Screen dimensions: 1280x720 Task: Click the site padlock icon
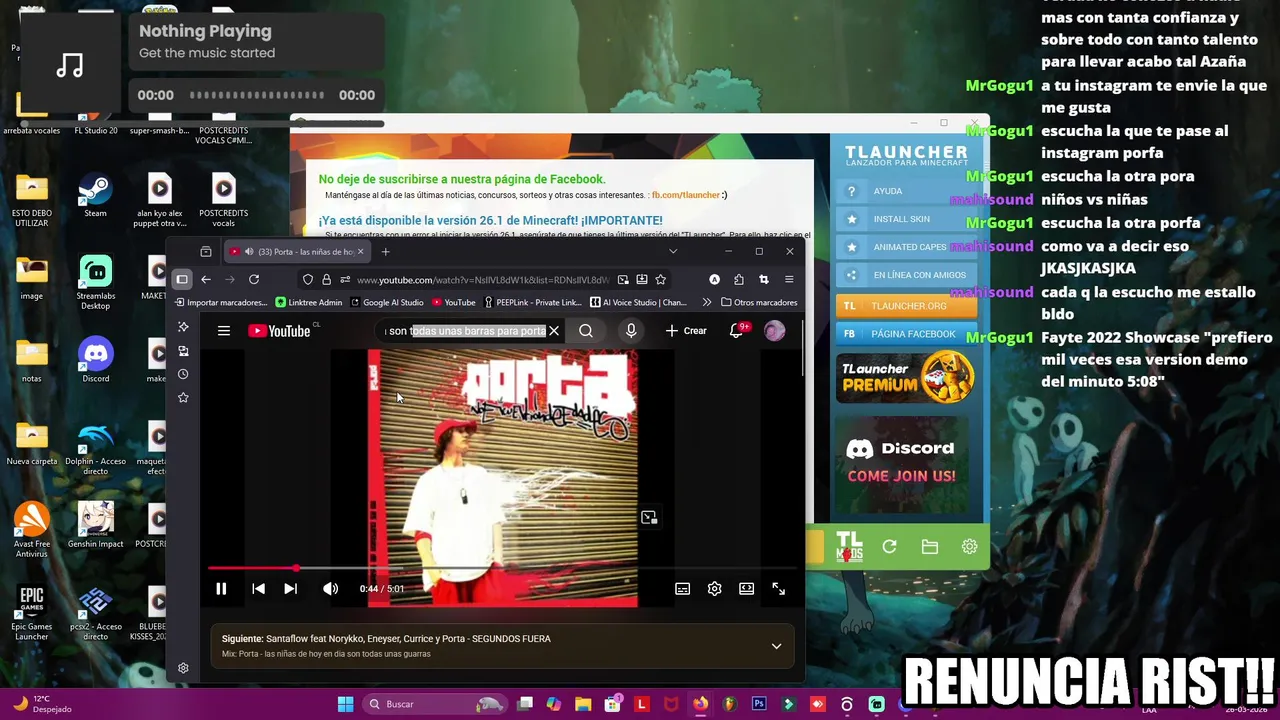[x=326, y=280]
